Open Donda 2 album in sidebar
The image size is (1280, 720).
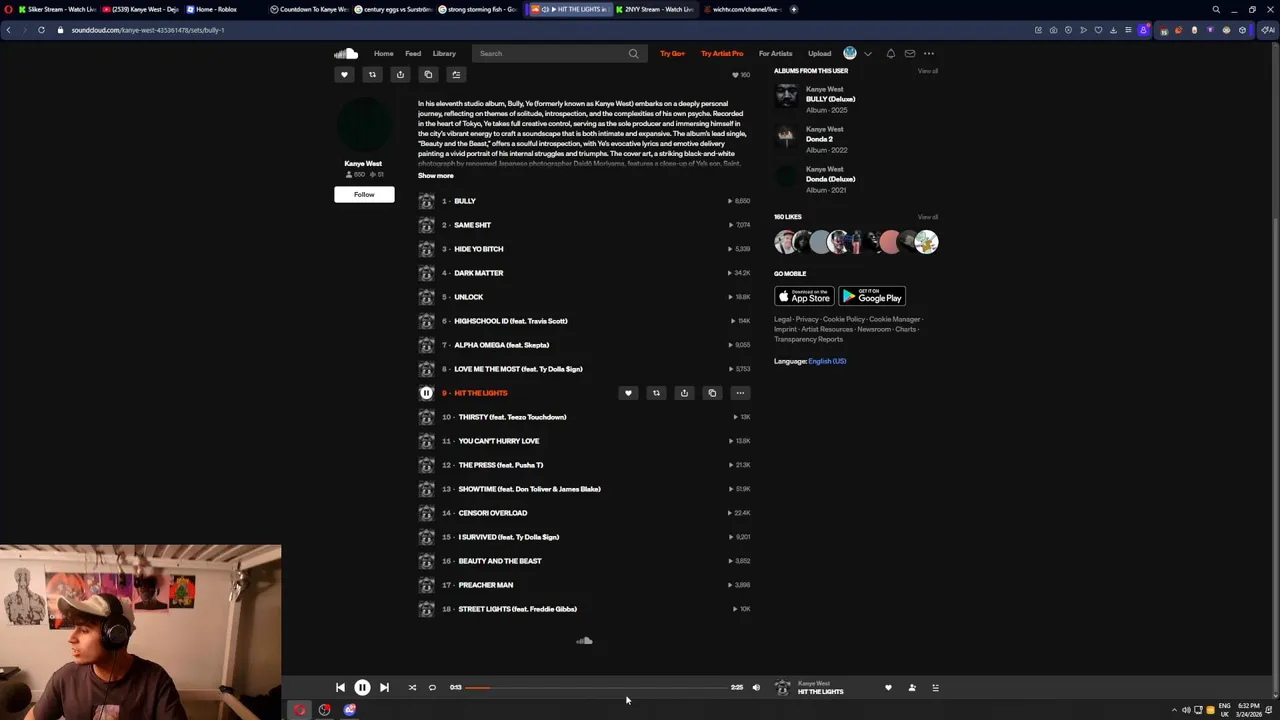tap(820, 139)
